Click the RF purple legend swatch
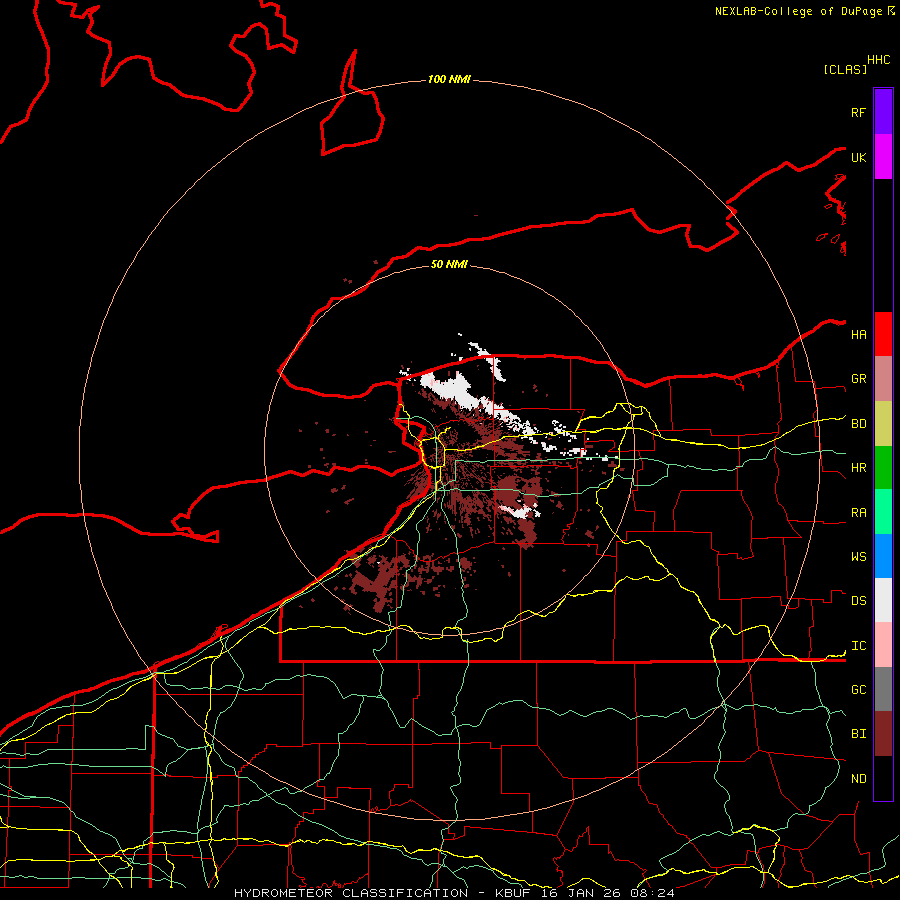 click(x=883, y=112)
